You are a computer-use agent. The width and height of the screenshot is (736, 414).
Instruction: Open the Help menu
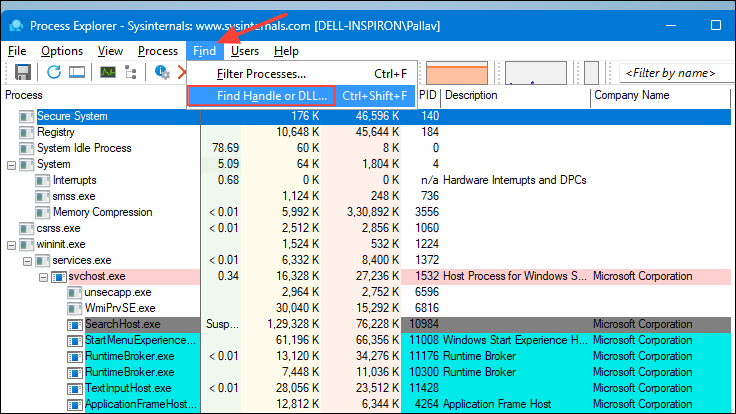pyautogui.click(x=286, y=51)
